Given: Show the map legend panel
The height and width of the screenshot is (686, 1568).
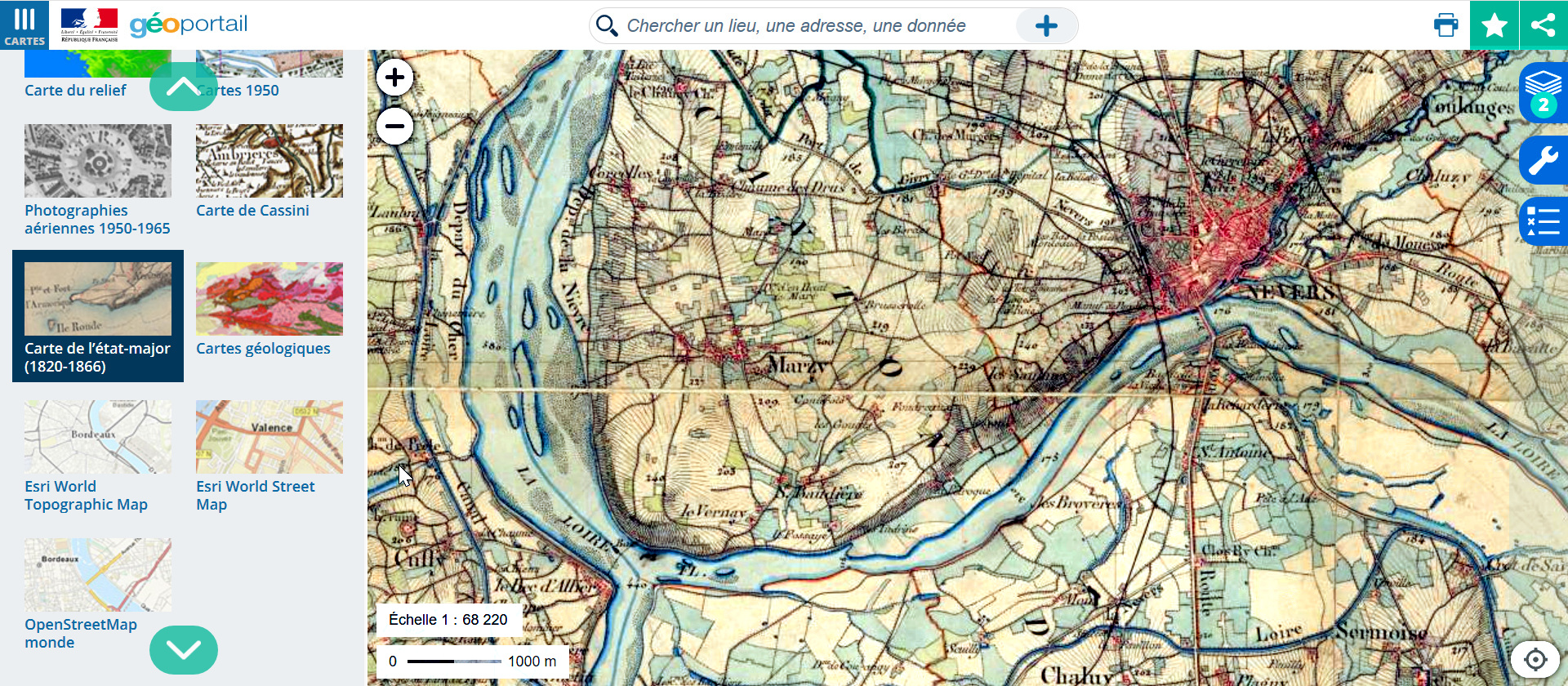Looking at the screenshot, I should 1543,220.
